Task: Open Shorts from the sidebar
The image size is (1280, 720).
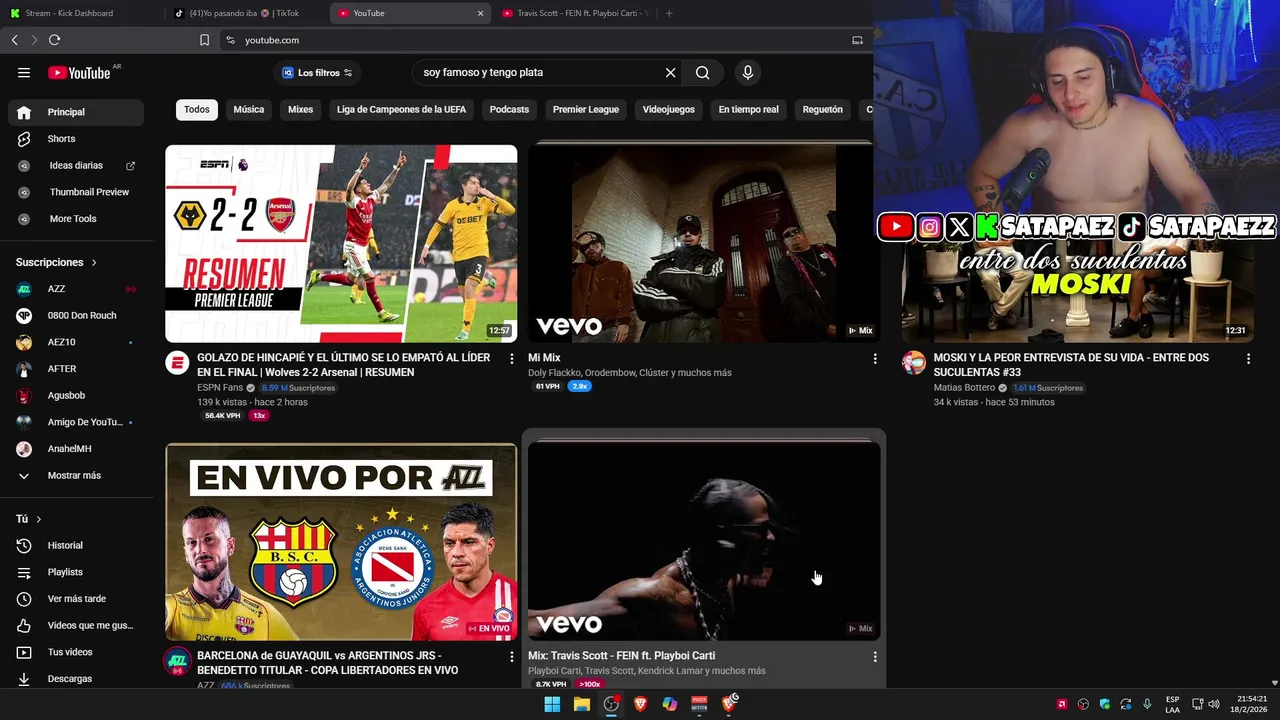Action: 76,139
